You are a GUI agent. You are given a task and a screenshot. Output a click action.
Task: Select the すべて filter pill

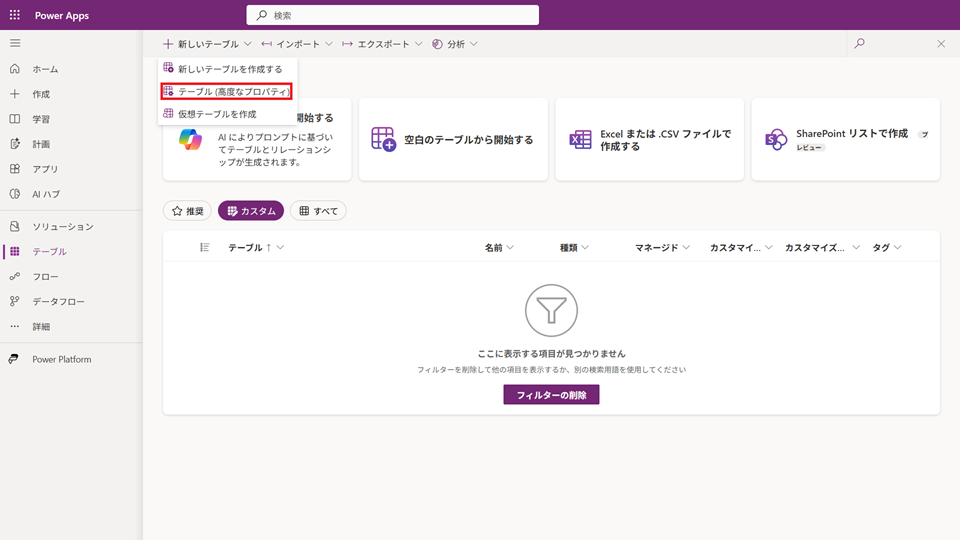(318, 211)
